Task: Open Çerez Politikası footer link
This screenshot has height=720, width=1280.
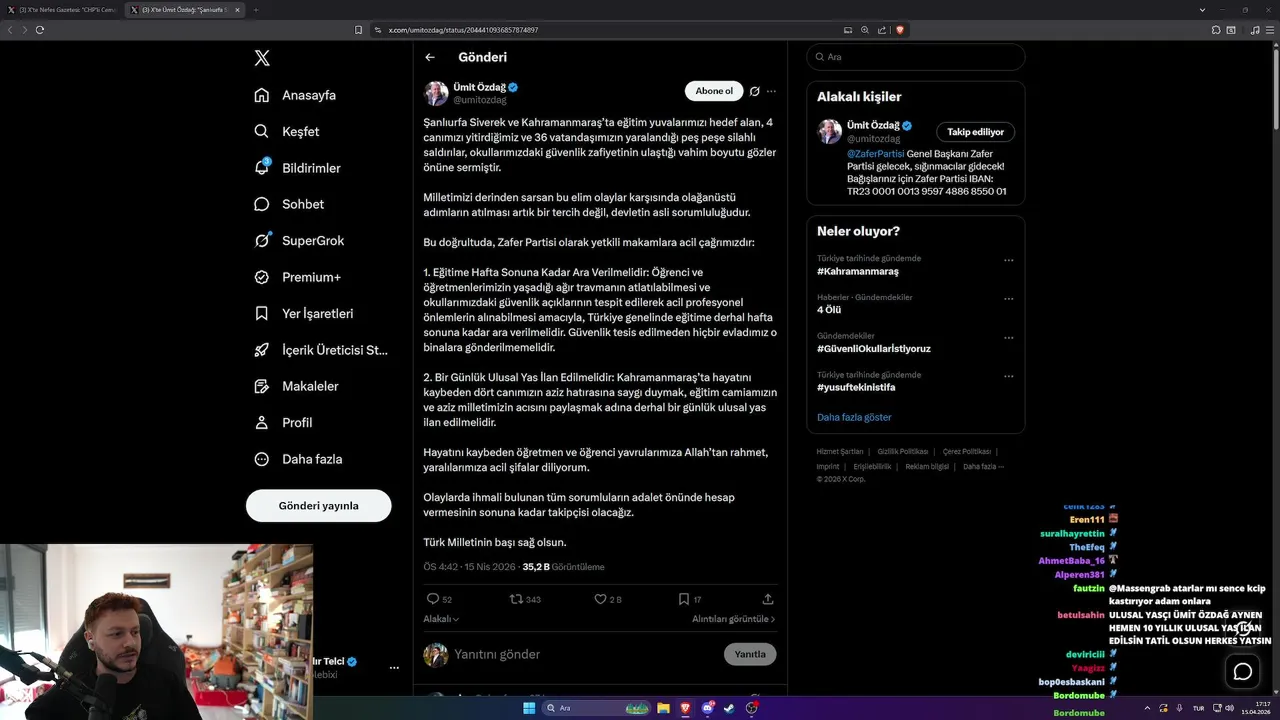Action: pos(967,452)
